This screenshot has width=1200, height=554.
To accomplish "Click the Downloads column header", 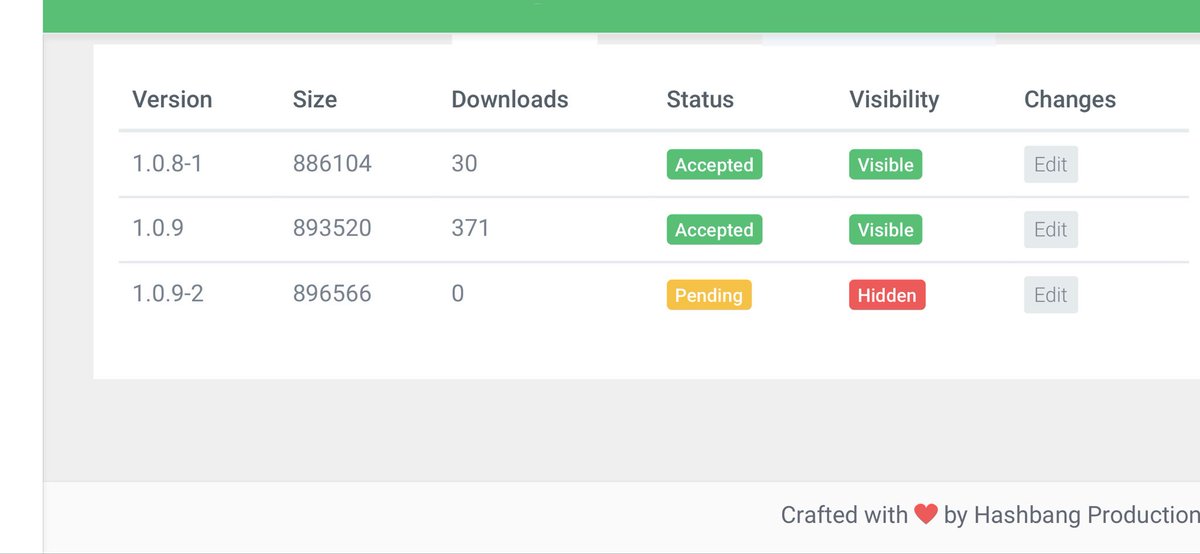I will click(x=510, y=100).
